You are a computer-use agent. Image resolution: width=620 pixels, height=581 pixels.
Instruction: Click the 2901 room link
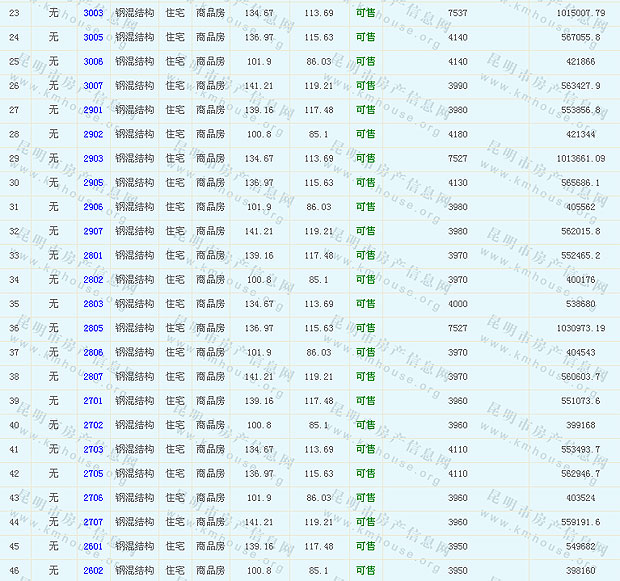[93, 110]
